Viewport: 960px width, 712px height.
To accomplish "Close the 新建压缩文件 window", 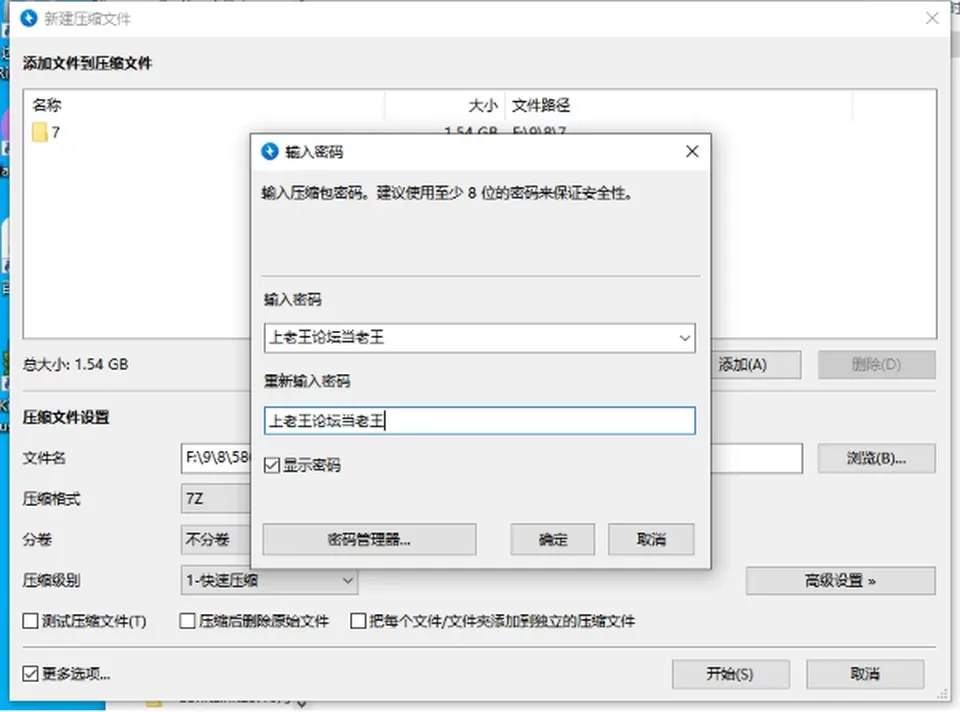I will 932,18.
